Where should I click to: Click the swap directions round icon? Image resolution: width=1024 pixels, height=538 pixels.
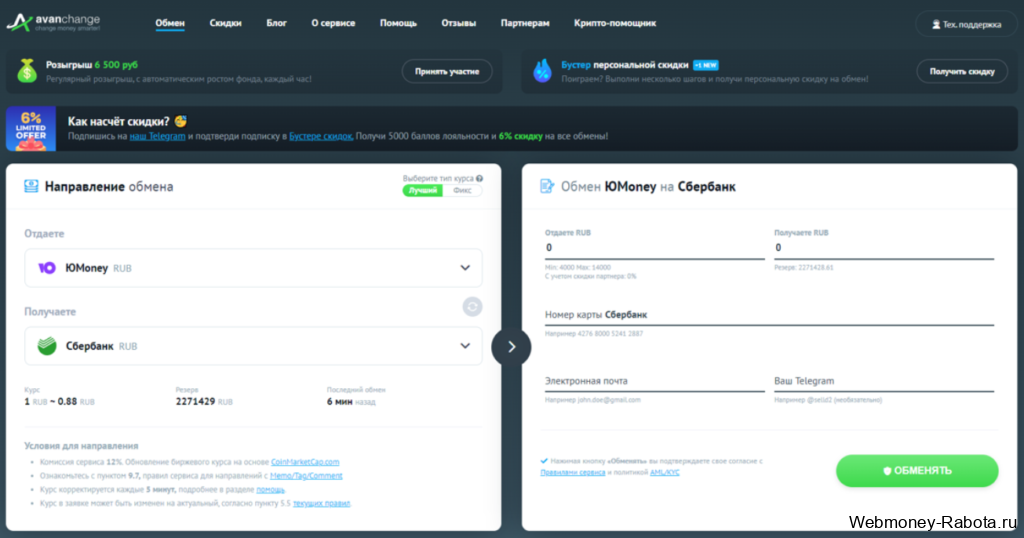(x=472, y=306)
